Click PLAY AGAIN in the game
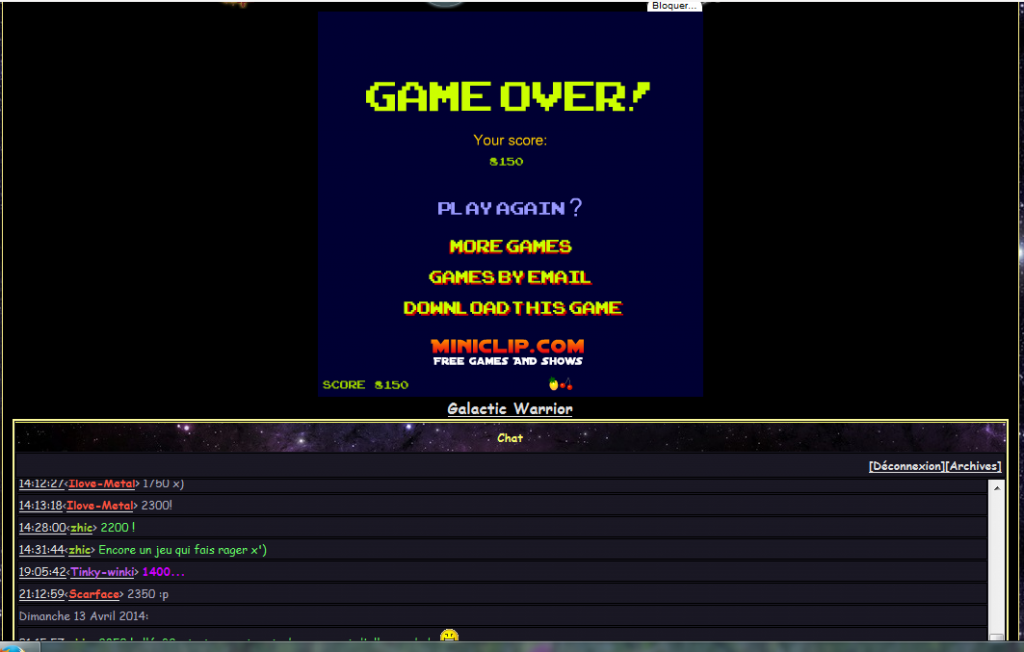The image size is (1024, 652). click(509, 208)
